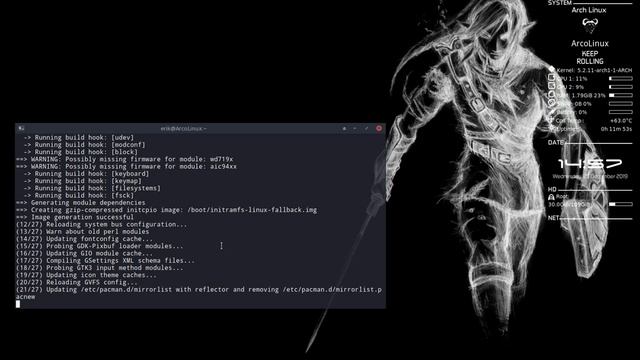Image resolution: width=640 pixels, height=360 pixels.
Task: Click '(16/27) Updating GIO module cache' line
Action: (84, 253)
